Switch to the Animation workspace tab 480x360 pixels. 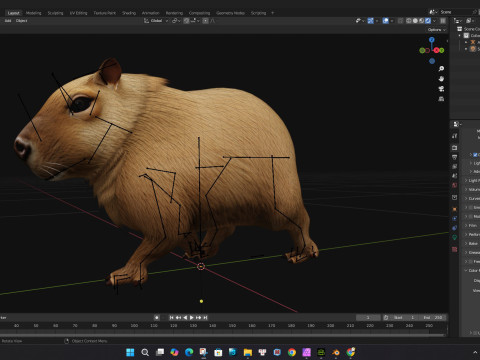[151, 13]
